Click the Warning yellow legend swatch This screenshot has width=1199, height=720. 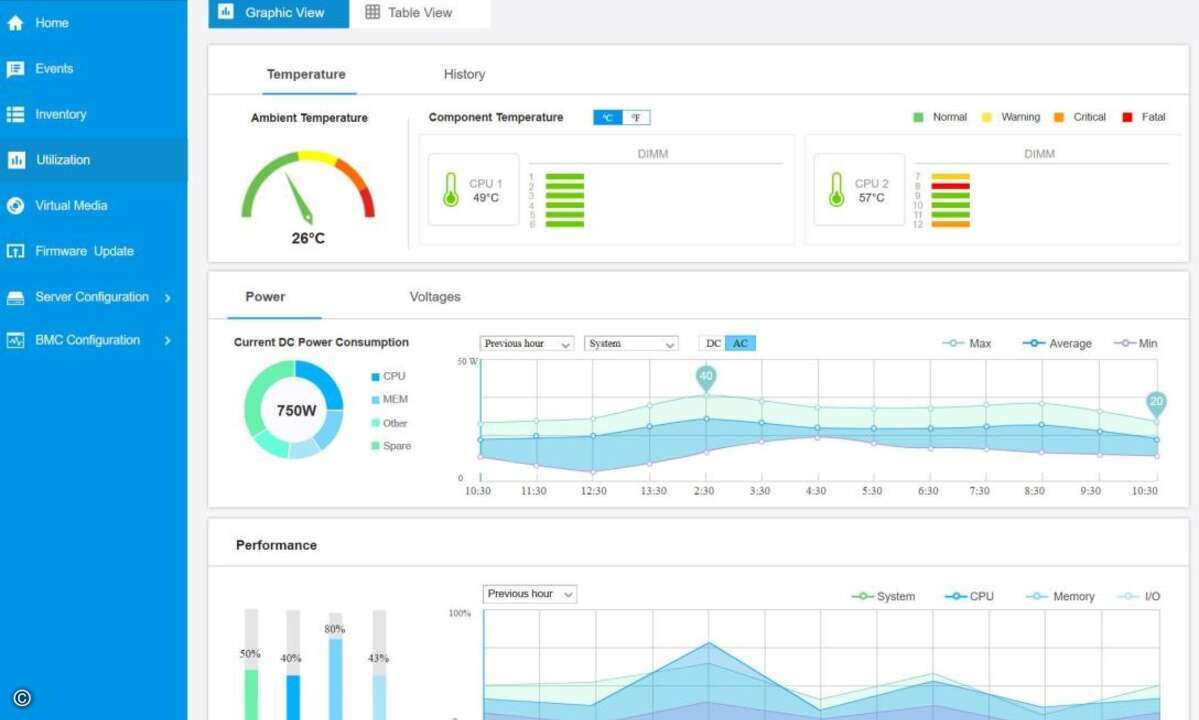(986, 117)
